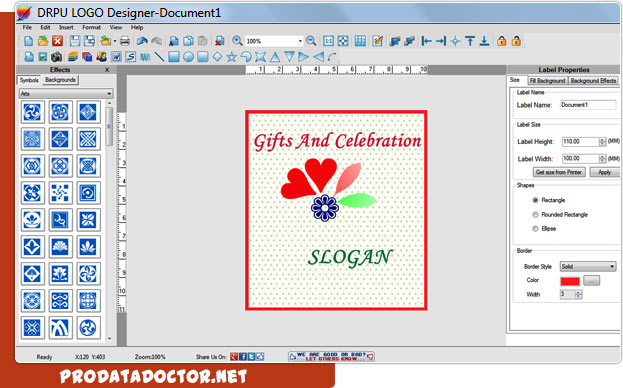Click the Facebook share icon in status bar

point(243,357)
